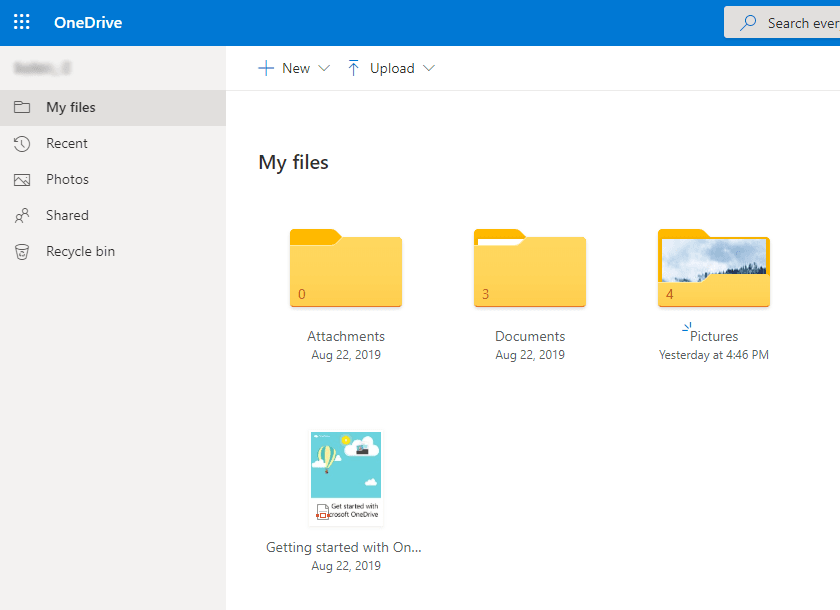This screenshot has width=840, height=610.
Task: Click in the Search everything box
Action: click(x=798, y=22)
